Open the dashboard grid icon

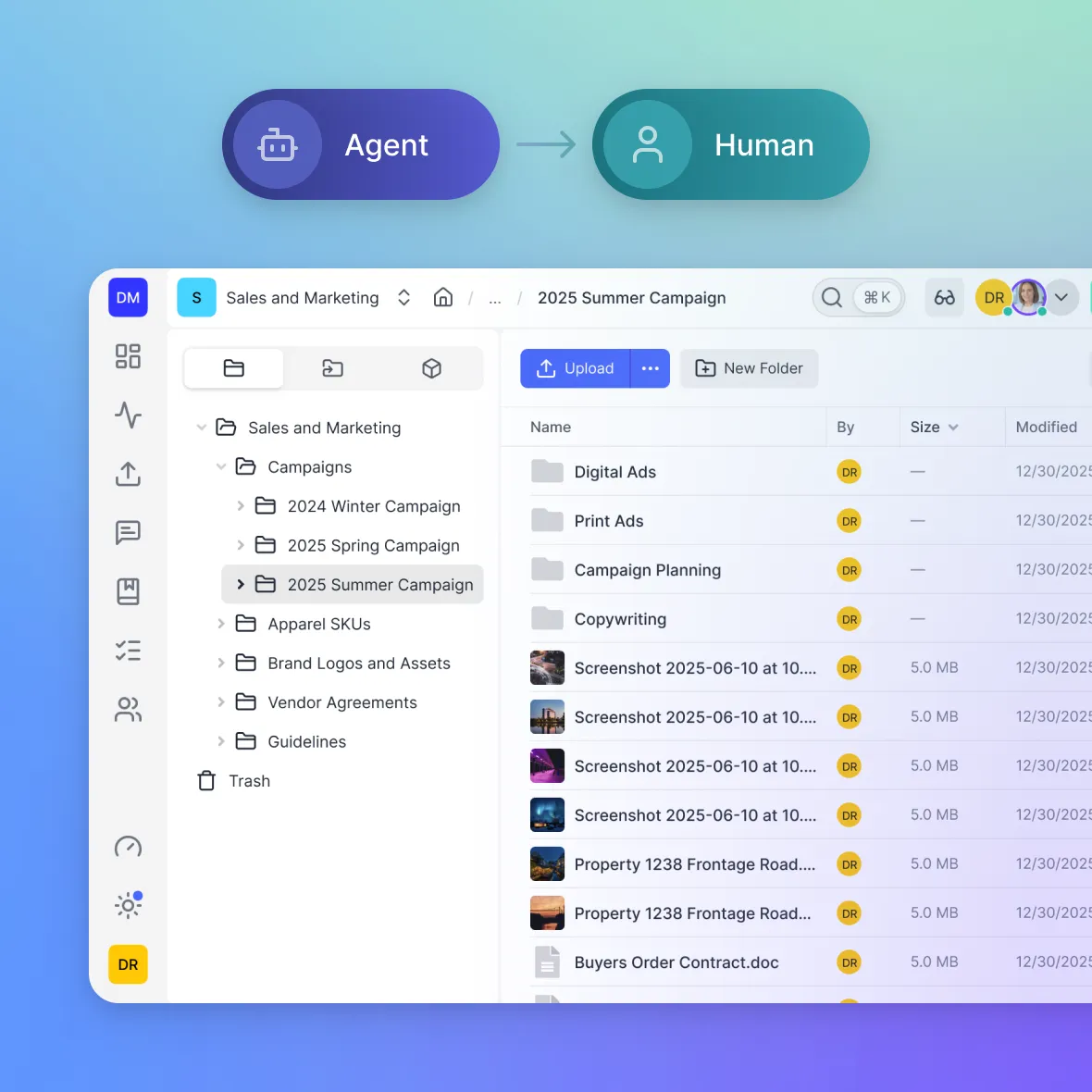pyautogui.click(x=128, y=356)
